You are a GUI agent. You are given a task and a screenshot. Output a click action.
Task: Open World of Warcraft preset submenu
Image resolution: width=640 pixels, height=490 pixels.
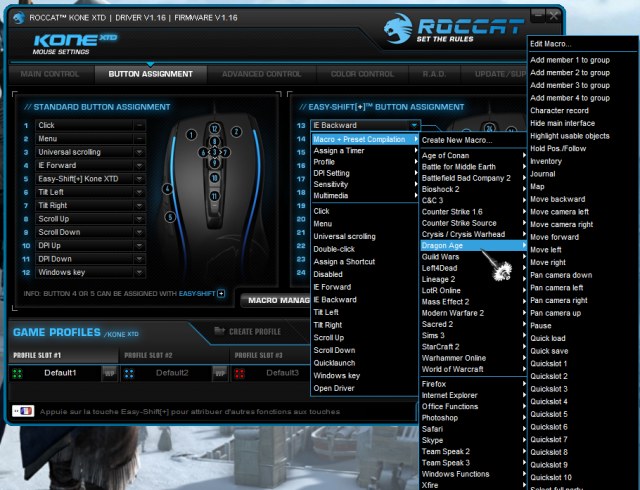pyautogui.click(x=473, y=369)
